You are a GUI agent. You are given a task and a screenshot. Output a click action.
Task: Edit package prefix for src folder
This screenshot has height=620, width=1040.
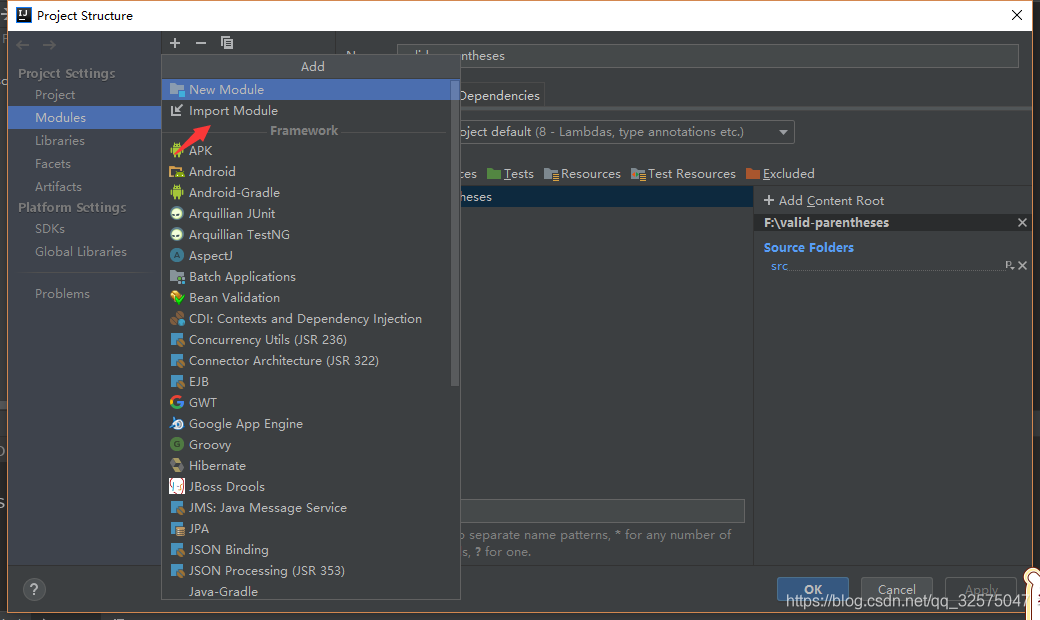coord(1009,265)
